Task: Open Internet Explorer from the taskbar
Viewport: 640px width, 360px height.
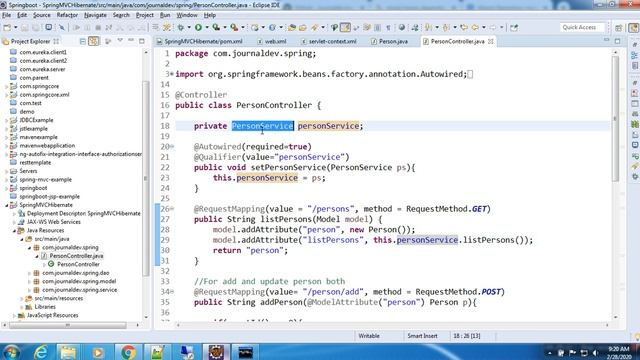Action: [40, 352]
